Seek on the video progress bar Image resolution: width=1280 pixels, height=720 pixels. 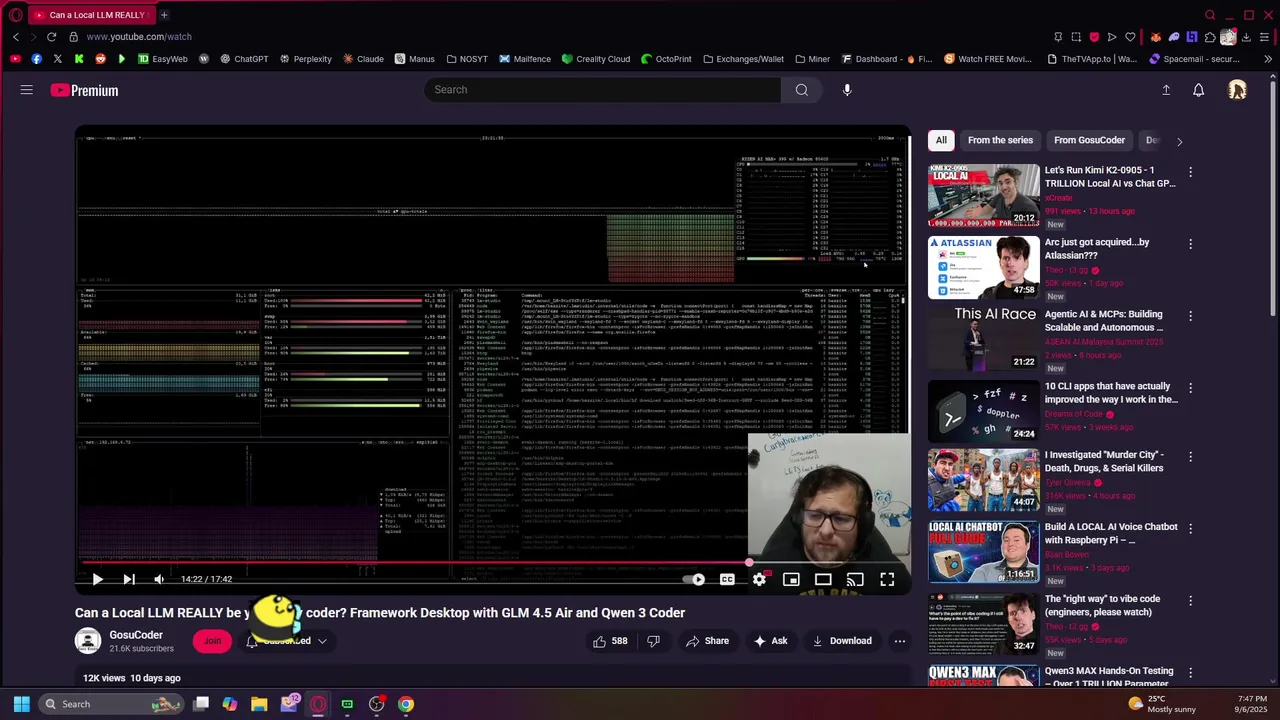point(493,562)
